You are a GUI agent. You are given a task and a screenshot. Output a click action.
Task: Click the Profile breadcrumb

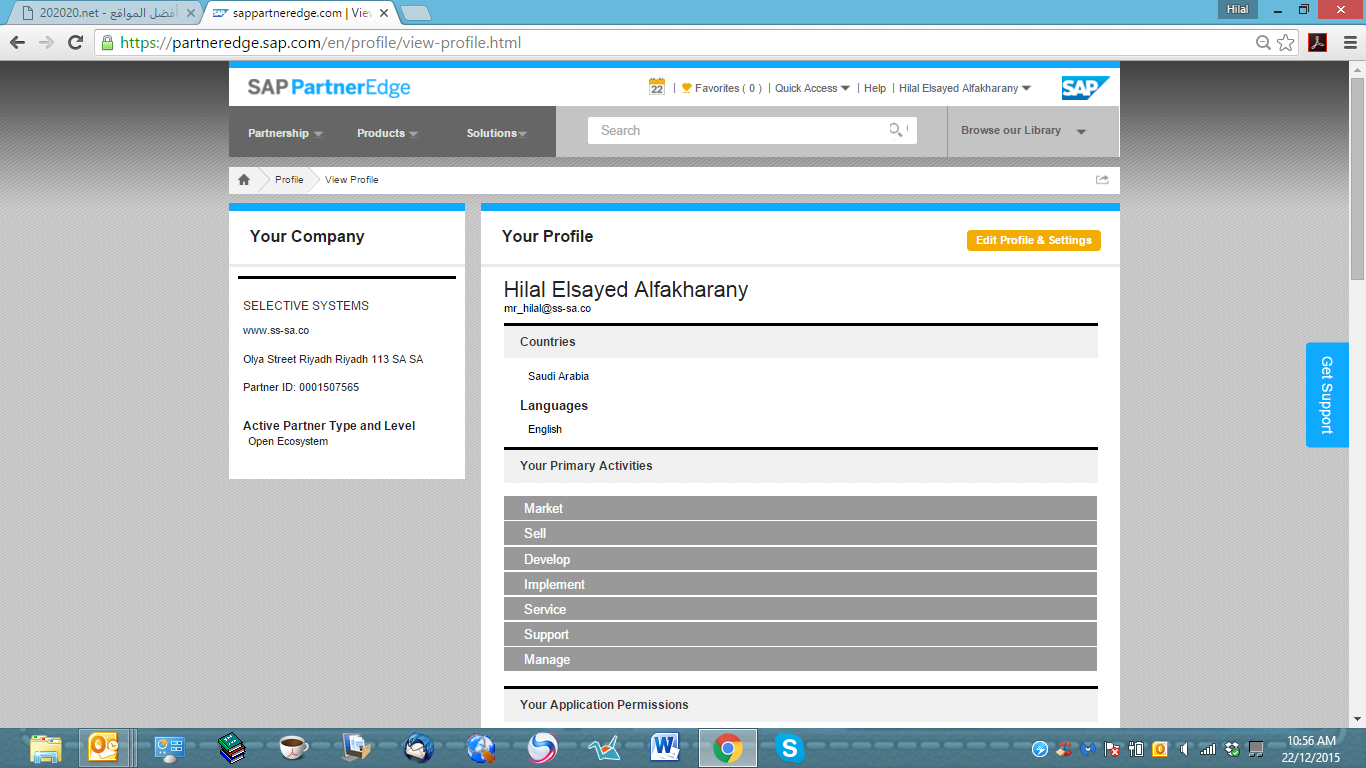tap(289, 180)
